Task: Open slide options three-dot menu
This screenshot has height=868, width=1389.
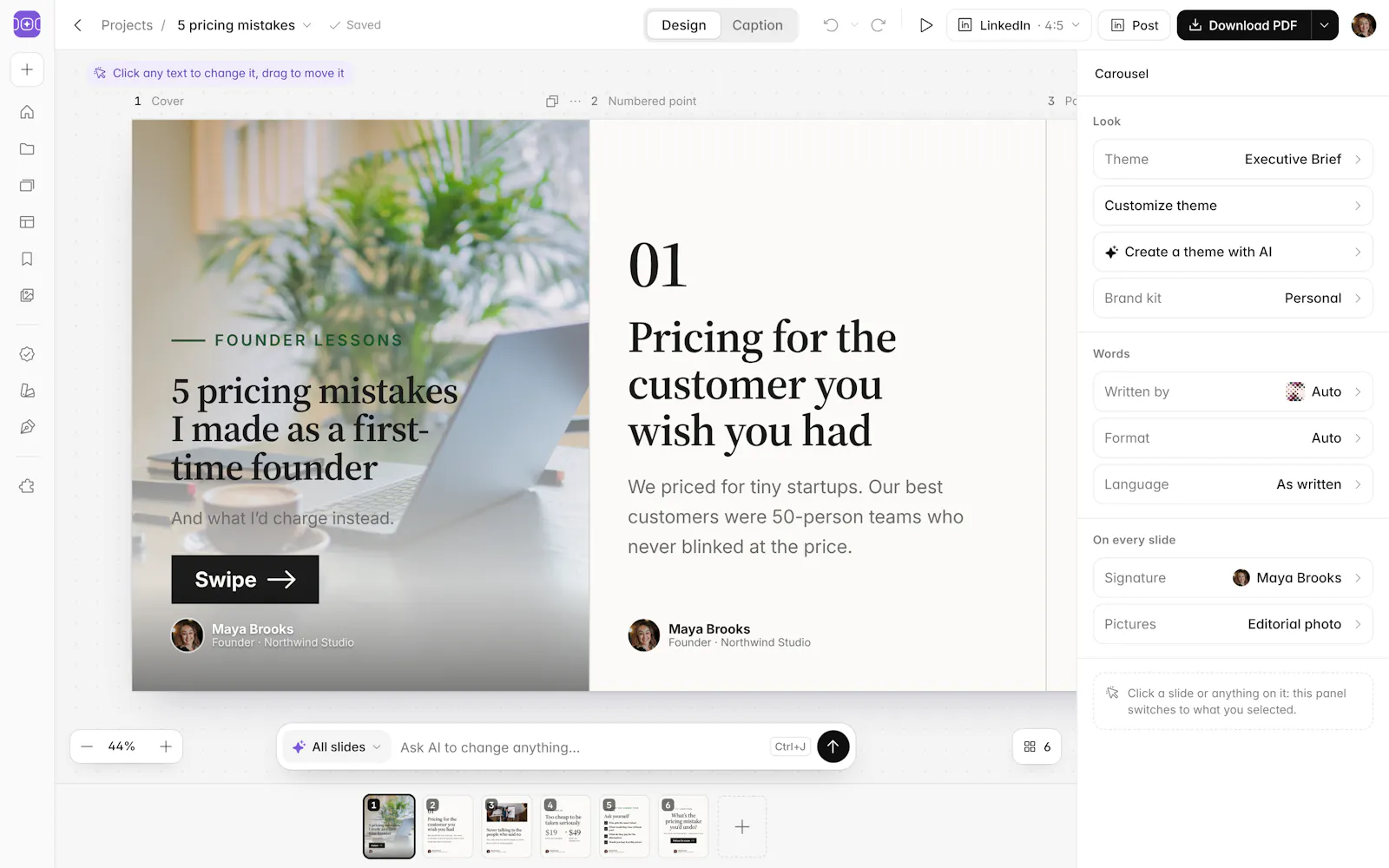Action: click(x=576, y=102)
